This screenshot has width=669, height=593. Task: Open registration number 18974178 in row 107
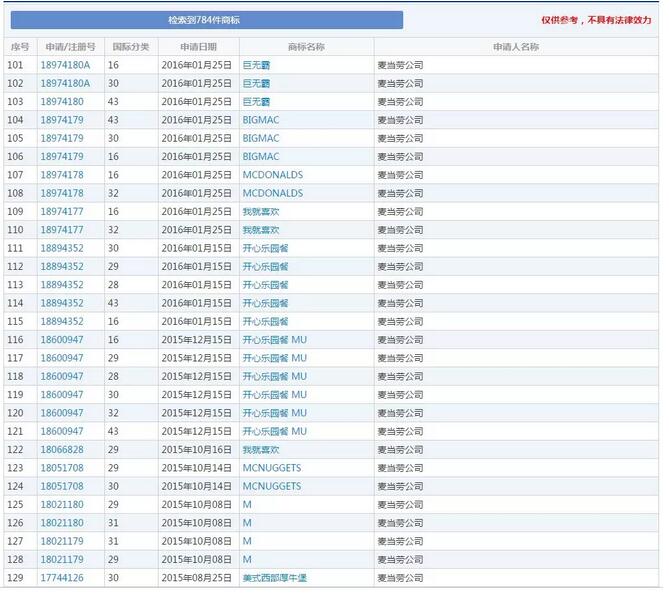(x=62, y=175)
